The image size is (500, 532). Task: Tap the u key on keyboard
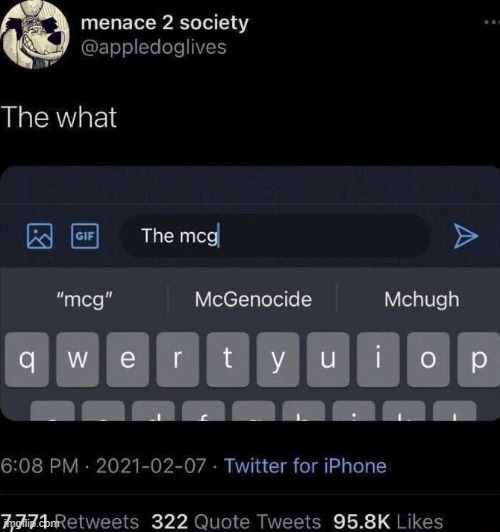pyautogui.click(x=328, y=359)
